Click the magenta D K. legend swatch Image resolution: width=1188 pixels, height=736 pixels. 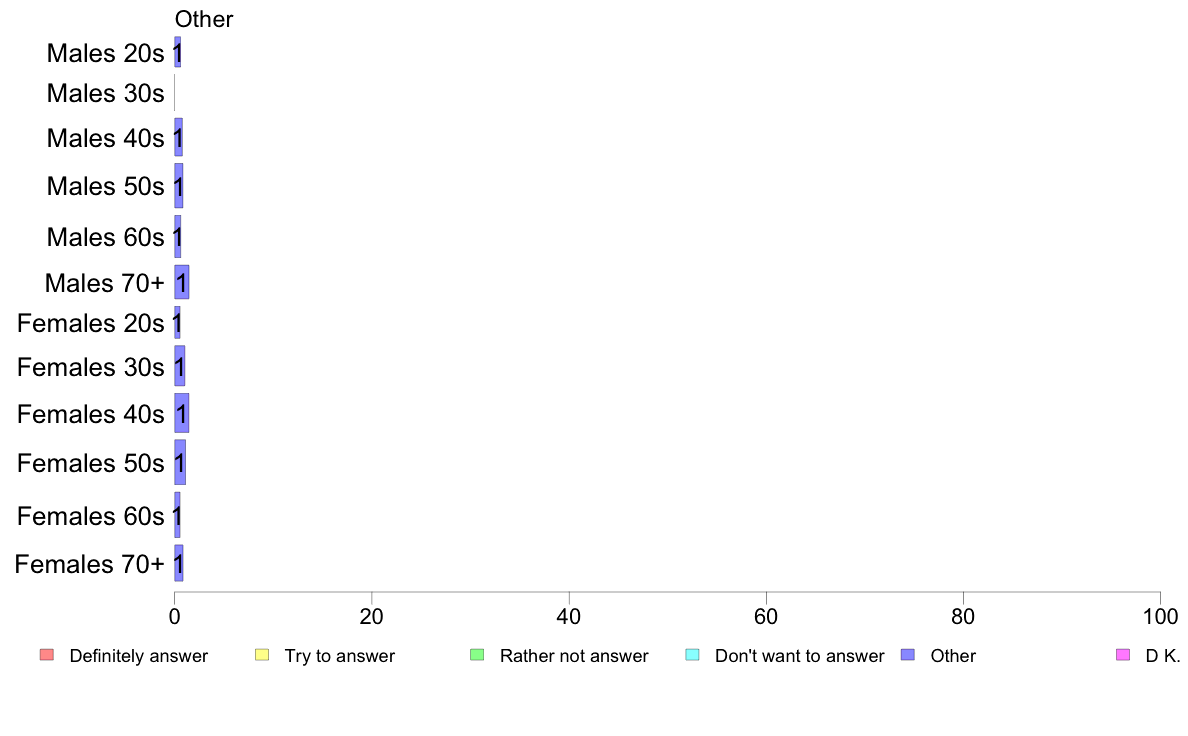tap(1123, 655)
